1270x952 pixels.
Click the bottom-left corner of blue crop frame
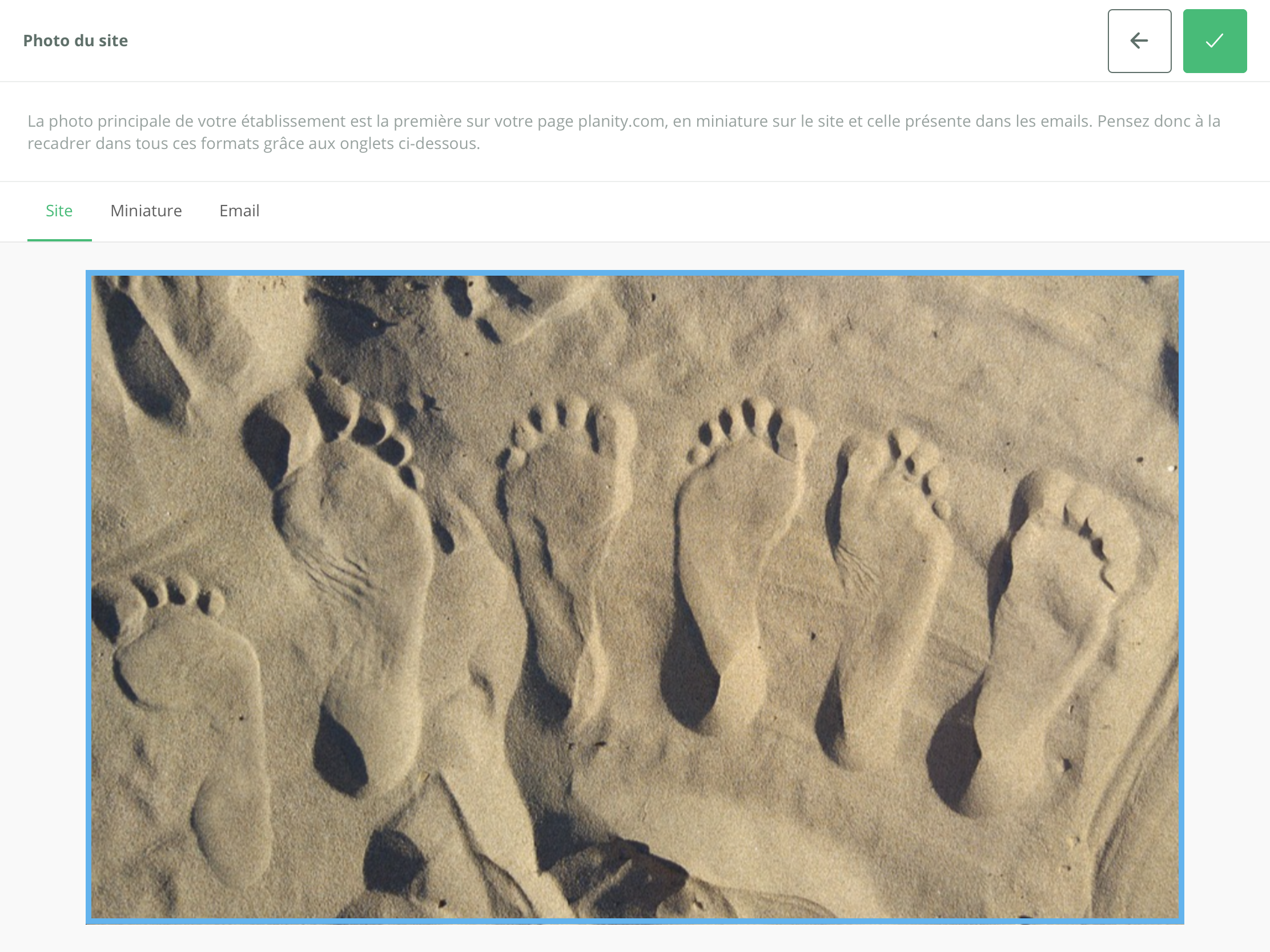(x=89, y=921)
